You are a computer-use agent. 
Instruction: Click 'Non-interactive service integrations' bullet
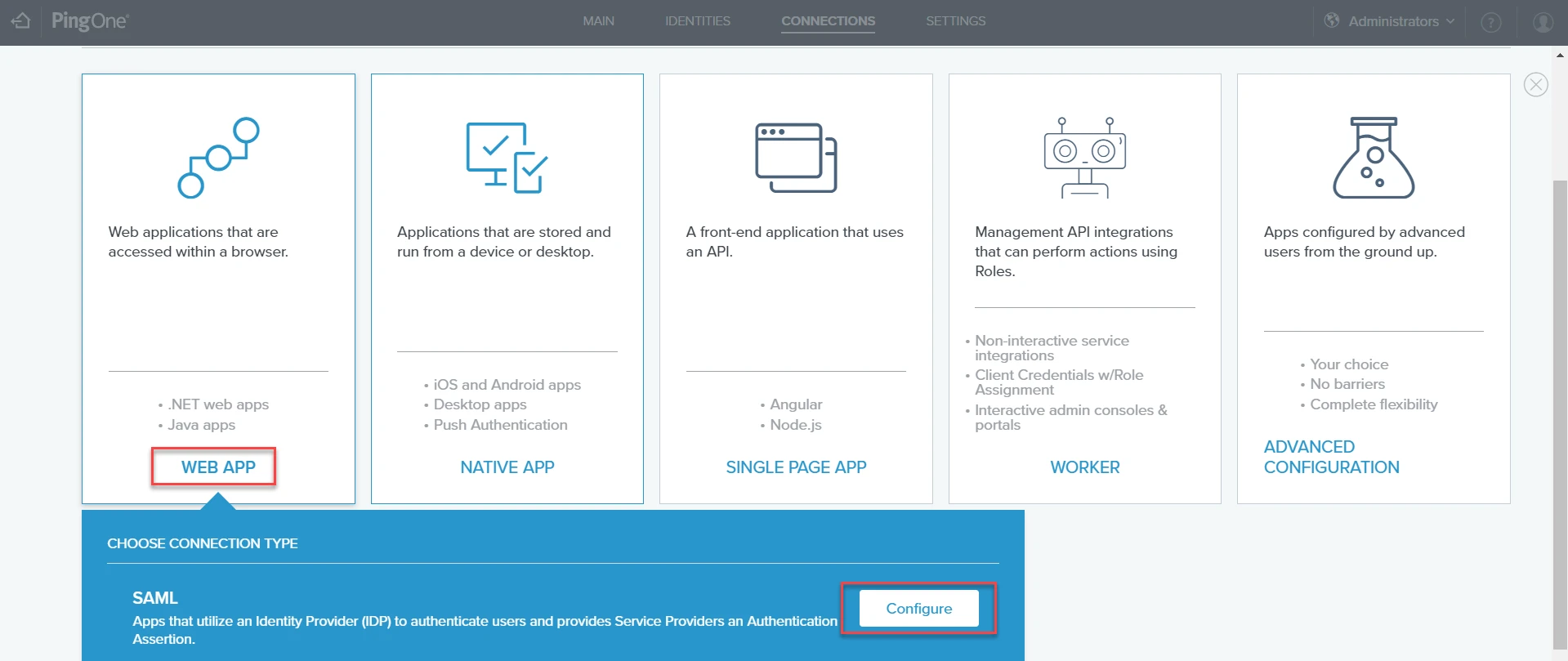click(1052, 348)
